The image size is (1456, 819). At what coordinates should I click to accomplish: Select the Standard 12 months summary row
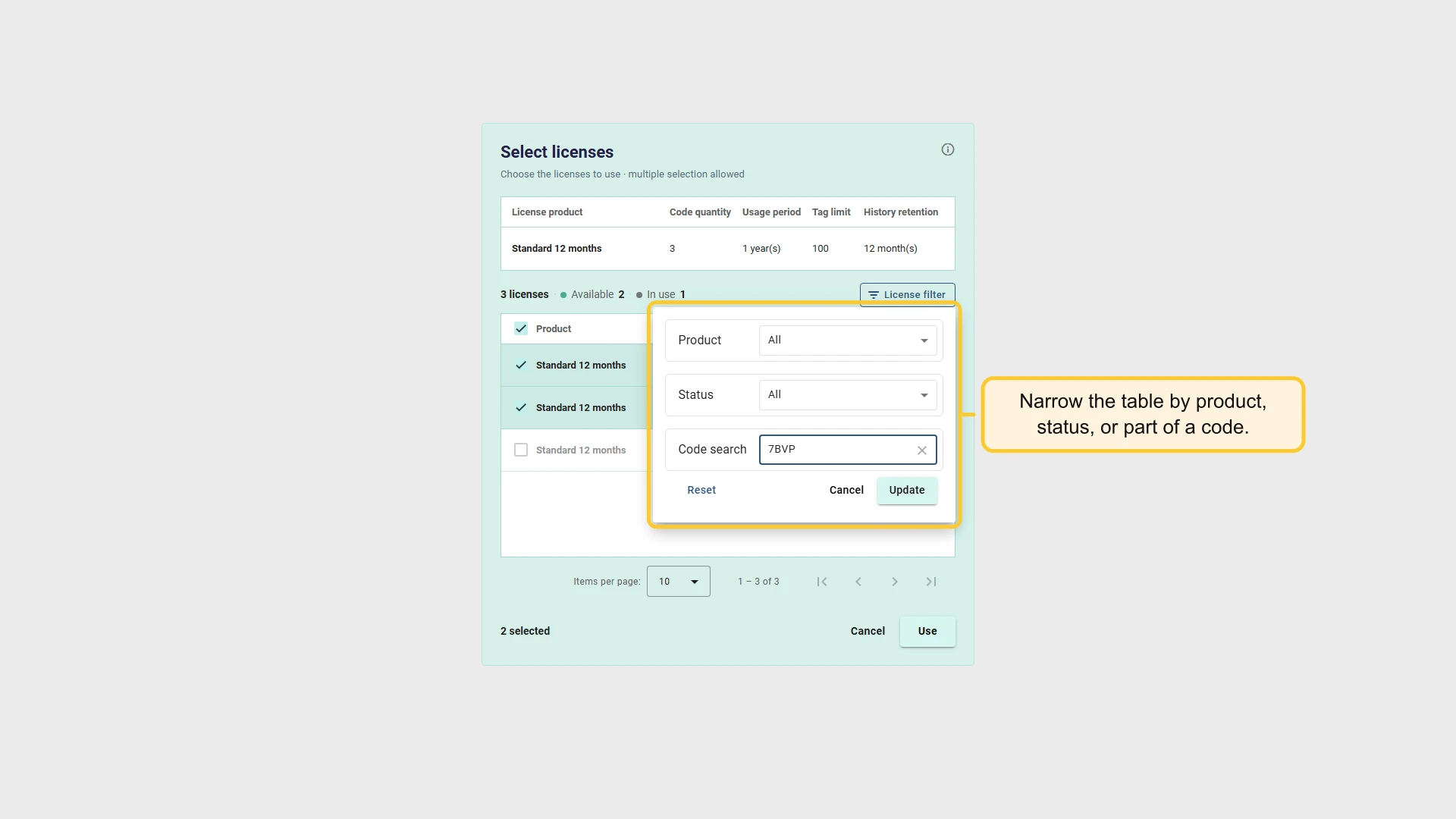[x=728, y=249]
